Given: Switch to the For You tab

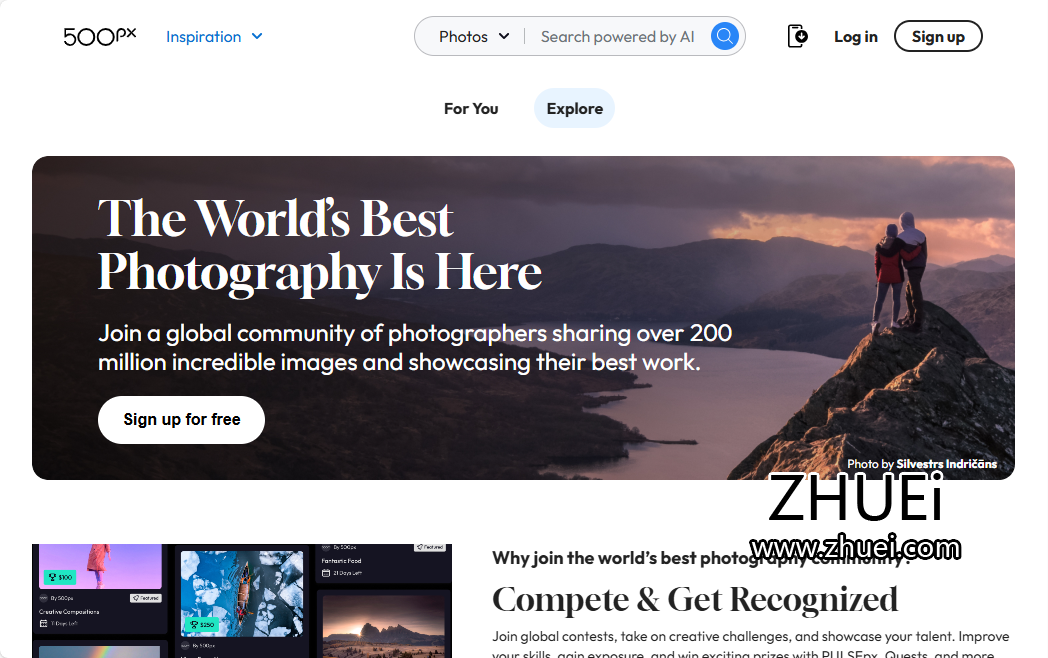Looking at the screenshot, I should click(x=471, y=108).
